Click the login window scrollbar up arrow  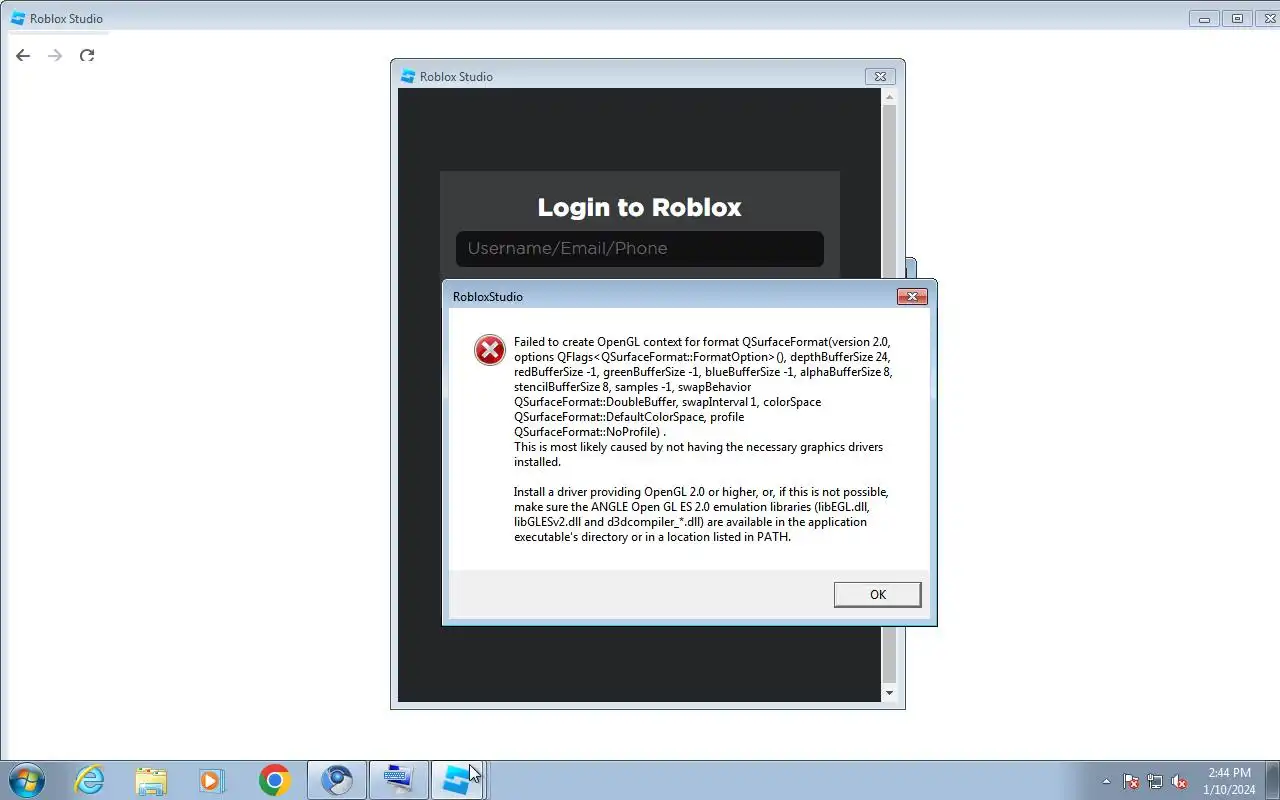889,97
